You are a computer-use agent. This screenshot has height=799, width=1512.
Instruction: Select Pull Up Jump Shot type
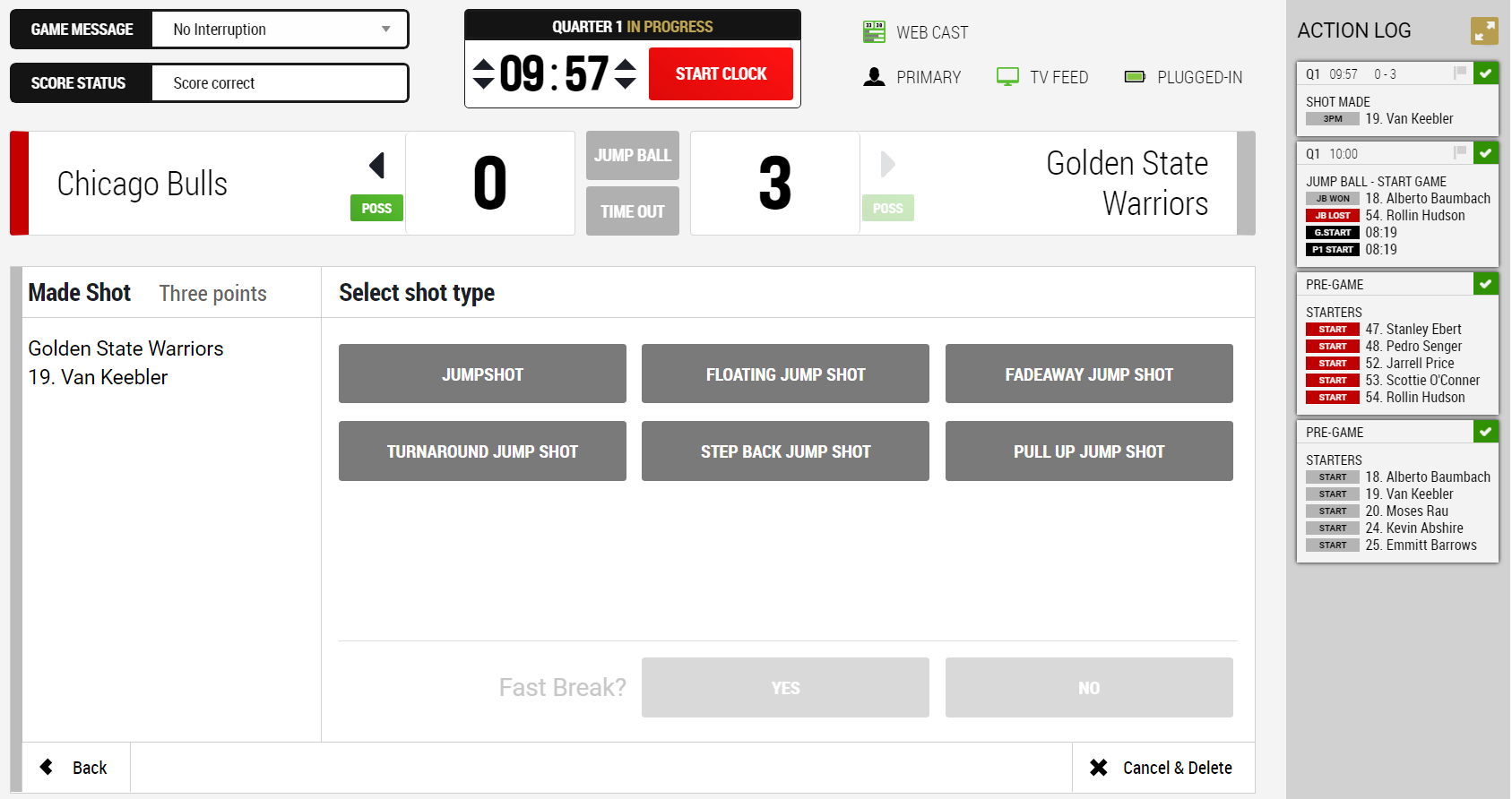point(1089,451)
